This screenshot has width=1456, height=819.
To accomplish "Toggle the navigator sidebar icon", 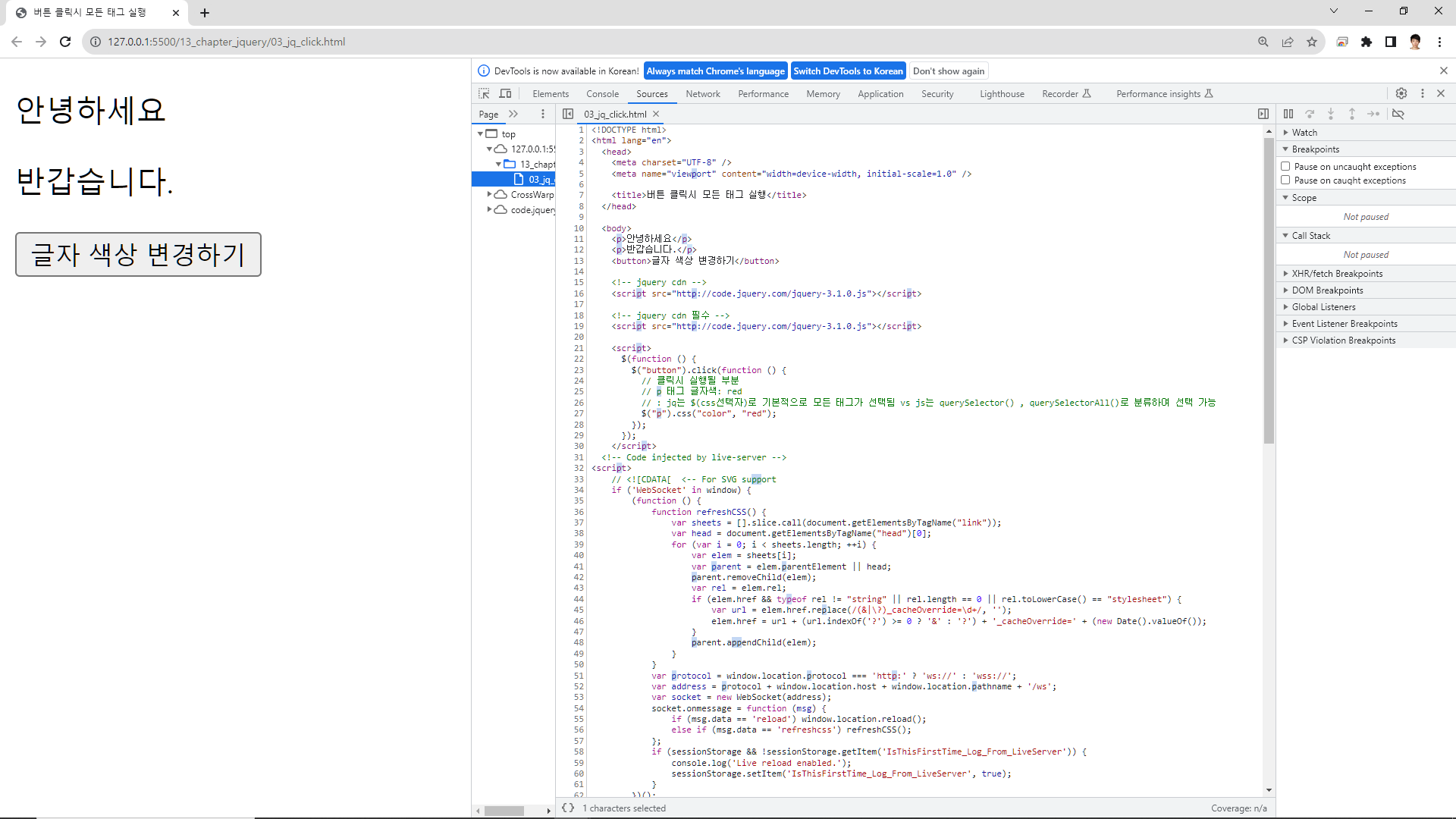I will click(568, 114).
